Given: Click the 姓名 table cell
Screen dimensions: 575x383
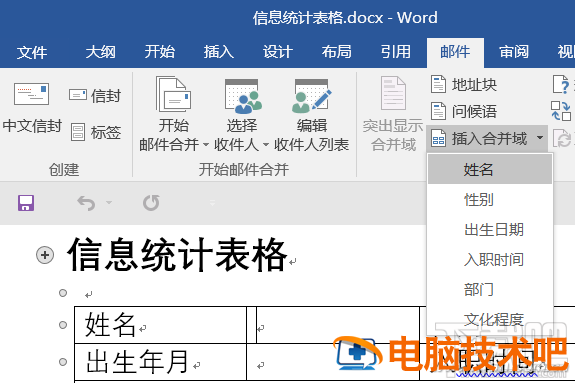Looking at the screenshot, I should pos(160,325).
